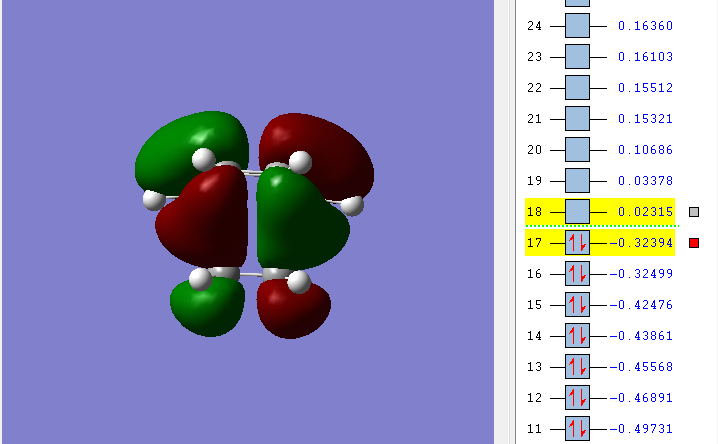Screen dimensions: 718x444
Task: Choose the occupied box of orbital 14
Action: pos(577,336)
